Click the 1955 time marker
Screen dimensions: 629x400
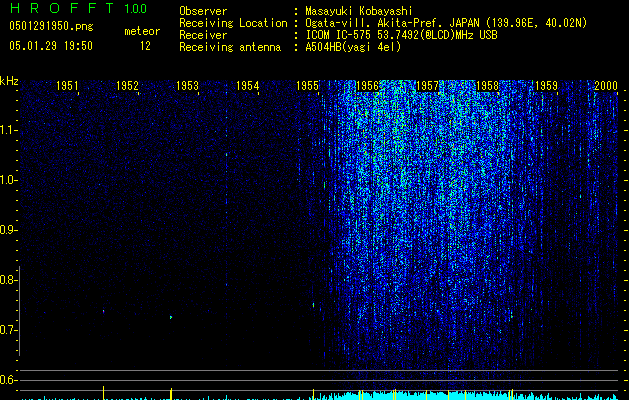tap(307, 85)
